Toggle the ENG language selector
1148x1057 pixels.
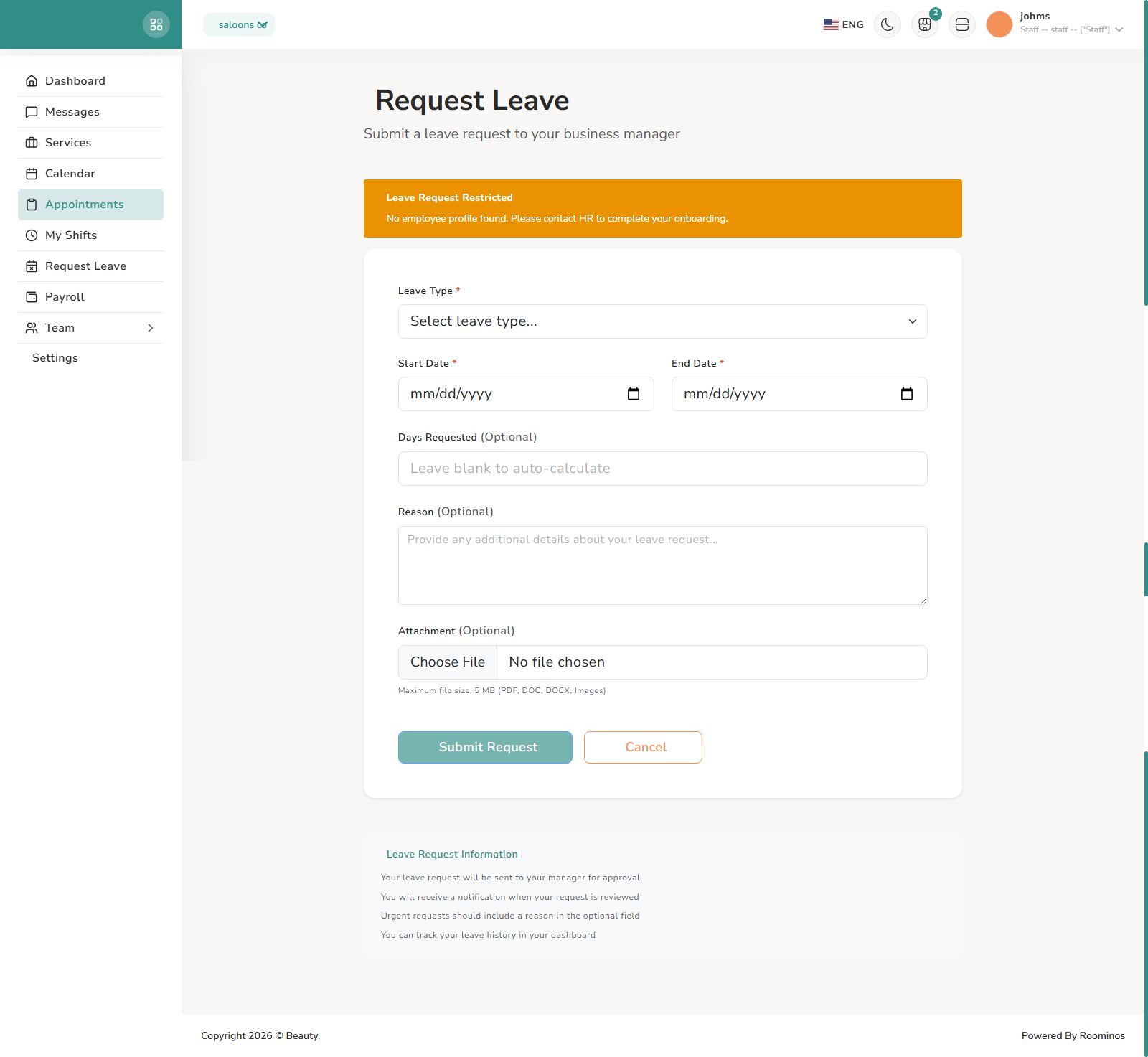point(842,24)
